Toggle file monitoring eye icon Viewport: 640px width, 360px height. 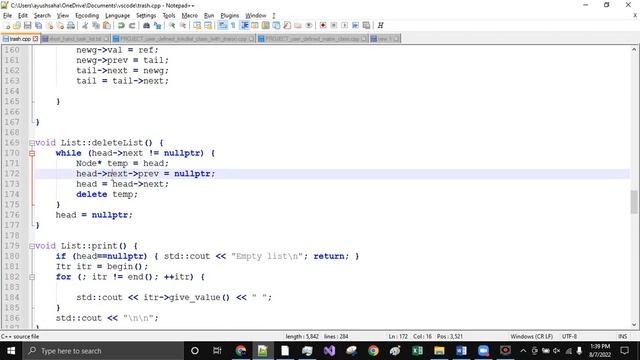(x=309, y=25)
